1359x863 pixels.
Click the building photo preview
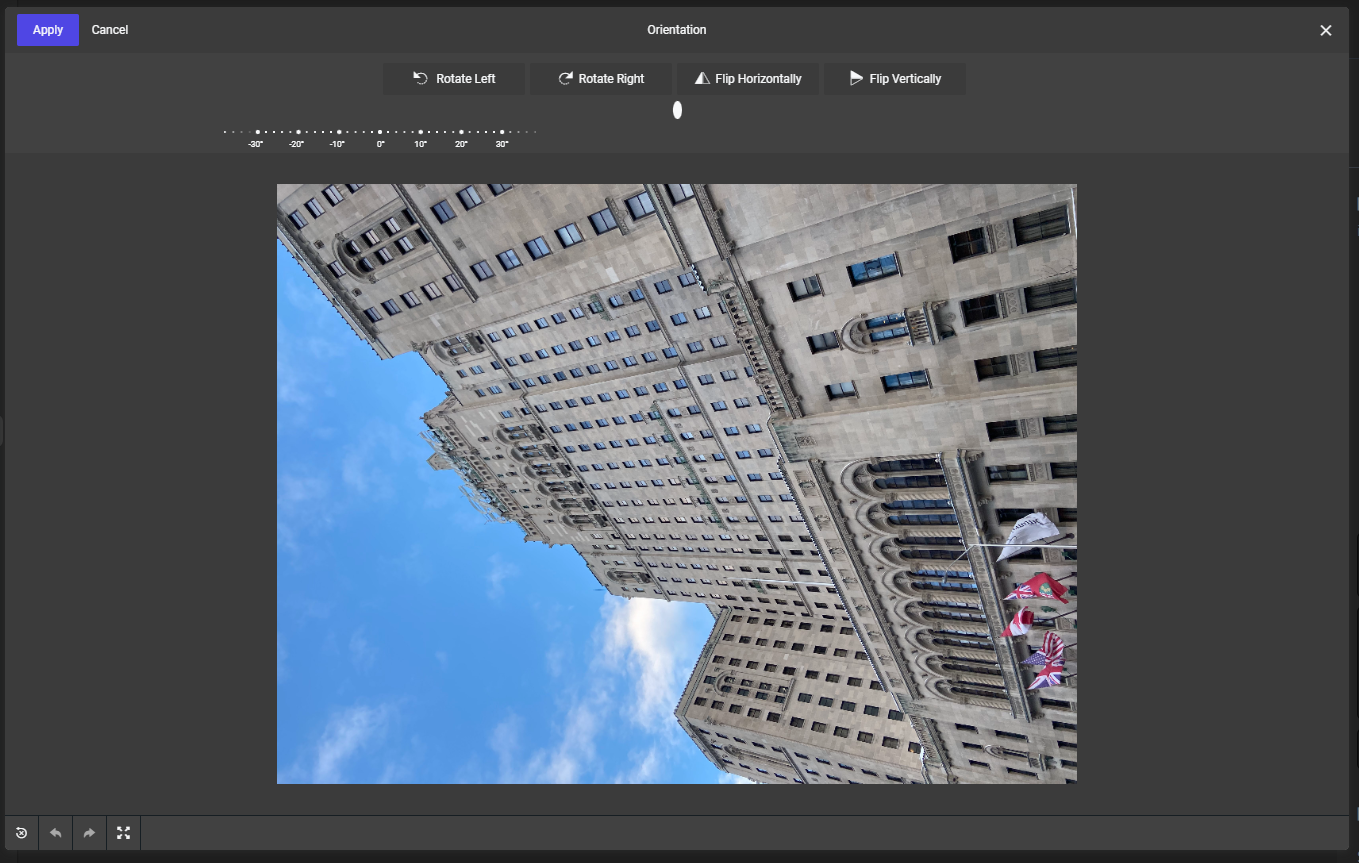pyautogui.click(x=677, y=483)
